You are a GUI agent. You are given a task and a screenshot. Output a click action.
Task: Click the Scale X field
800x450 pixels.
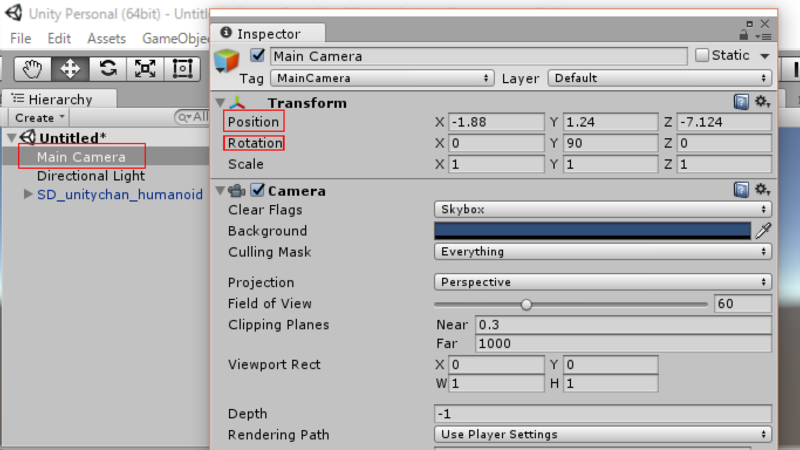[x=496, y=164]
